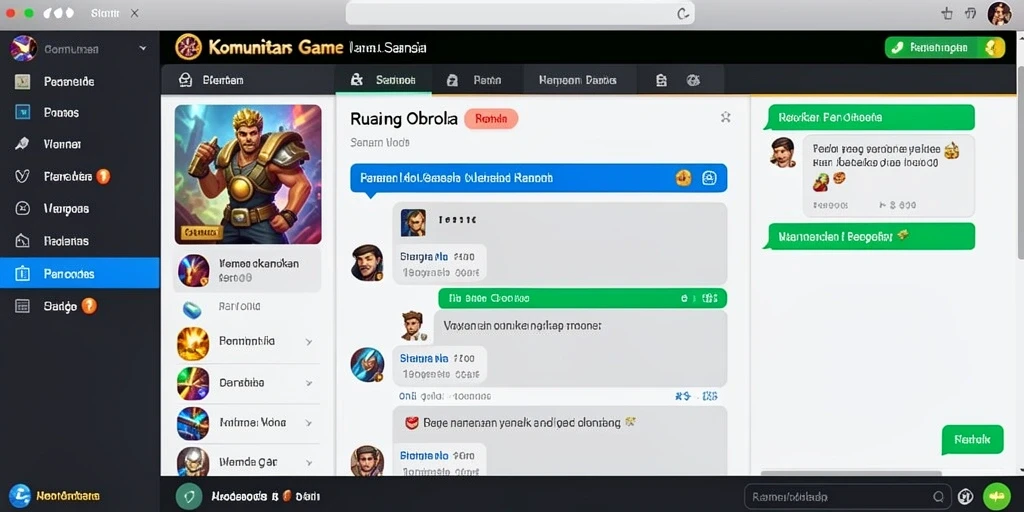This screenshot has width=1024, height=512.
Task: Click the round icon next to send button
Action: (x=966, y=496)
